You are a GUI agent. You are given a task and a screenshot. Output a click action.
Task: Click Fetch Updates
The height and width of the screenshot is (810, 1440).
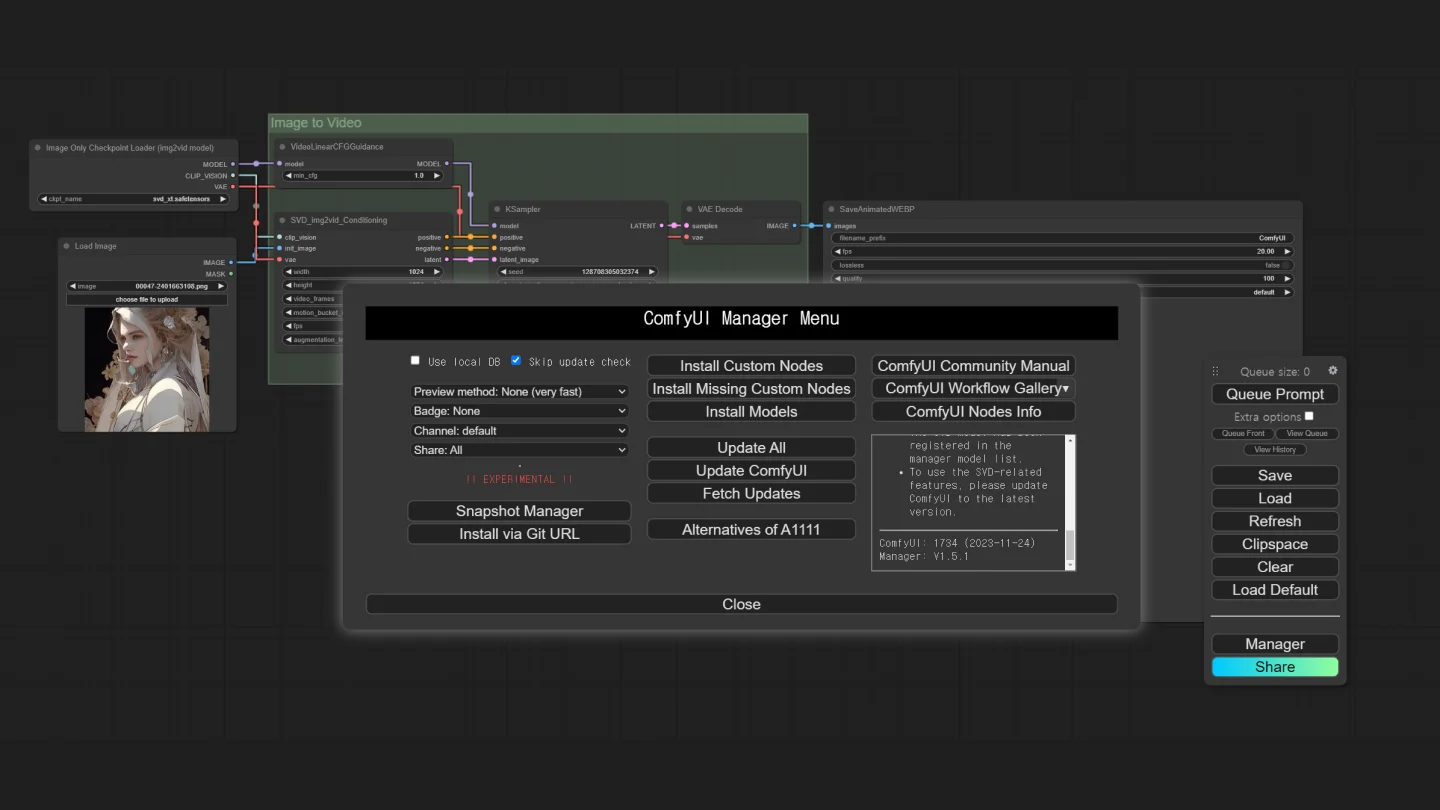click(x=751, y=494)
